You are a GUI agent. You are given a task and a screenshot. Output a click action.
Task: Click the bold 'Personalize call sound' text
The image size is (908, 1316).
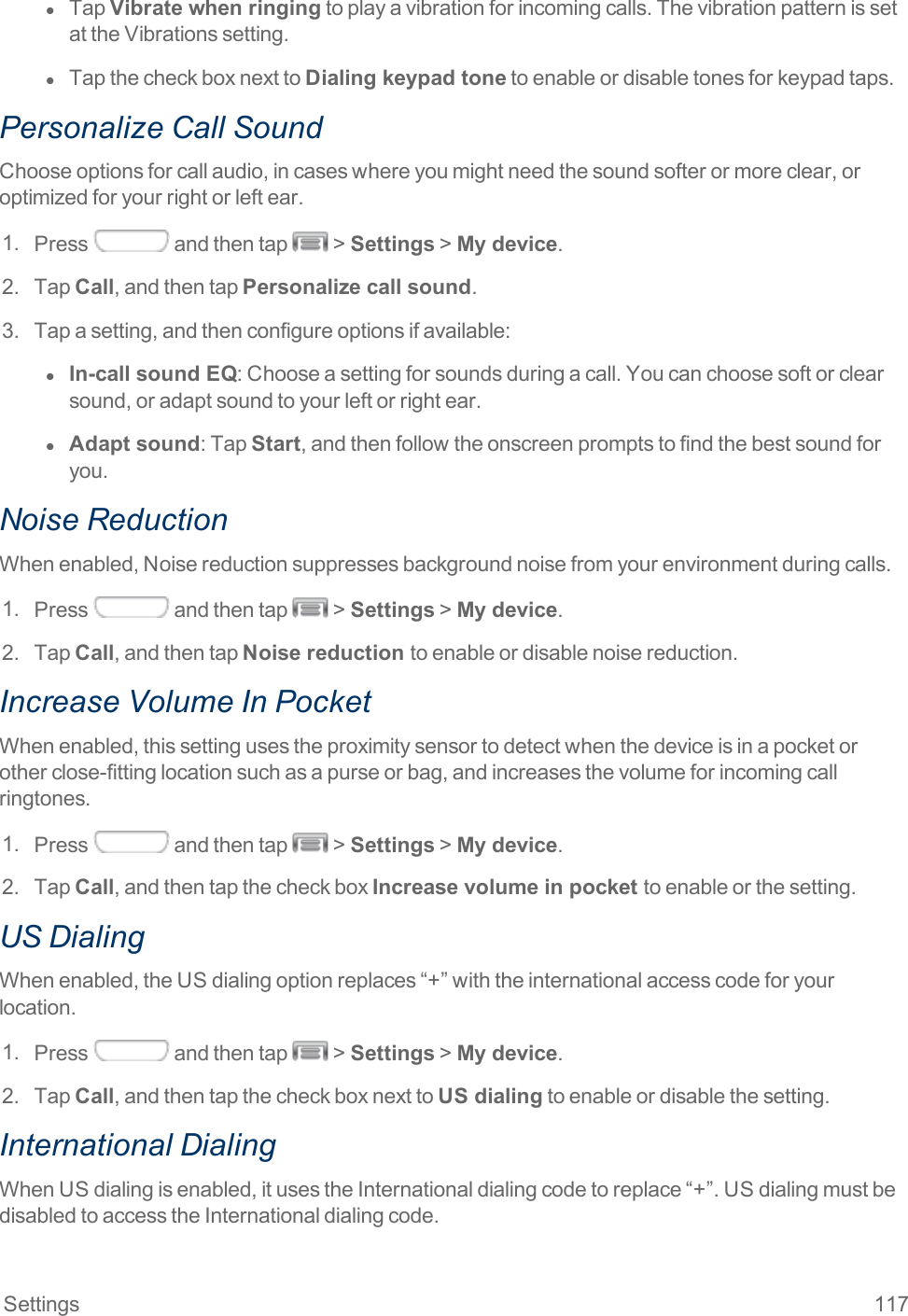[356, 287]
